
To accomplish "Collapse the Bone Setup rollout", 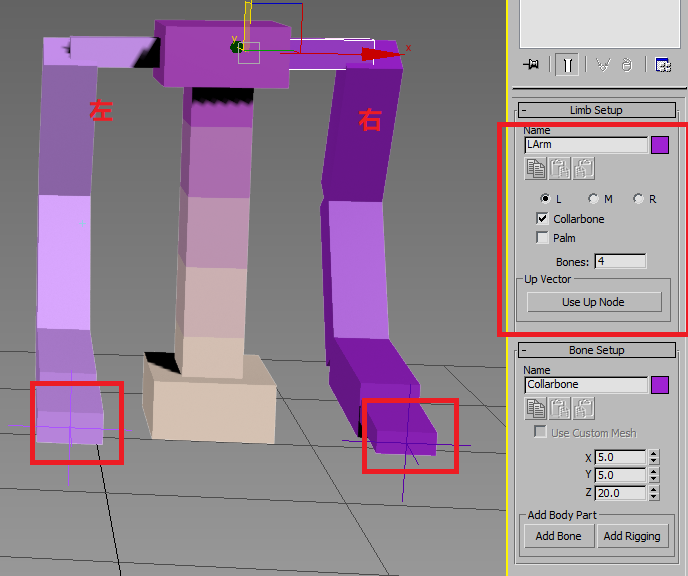I will click(x=596, y=350).
